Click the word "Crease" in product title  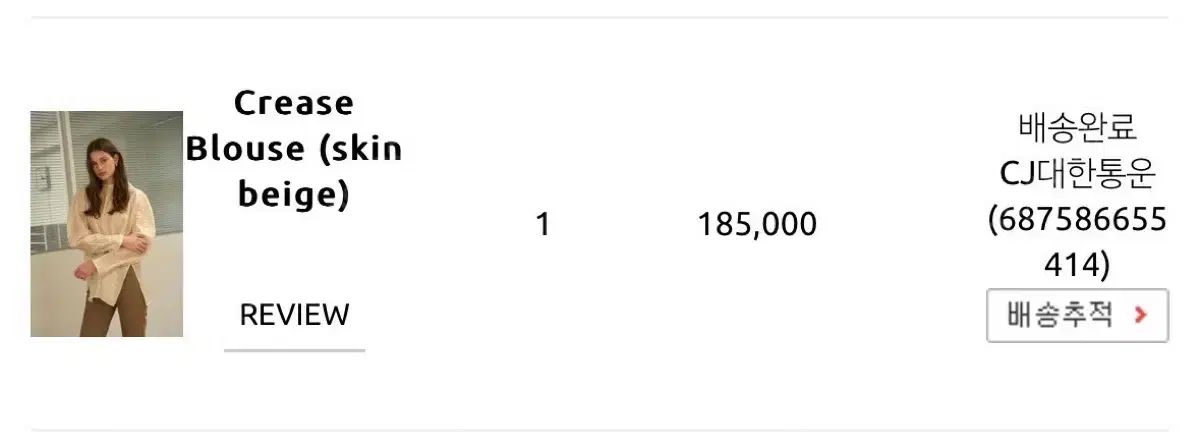[294, 102]
